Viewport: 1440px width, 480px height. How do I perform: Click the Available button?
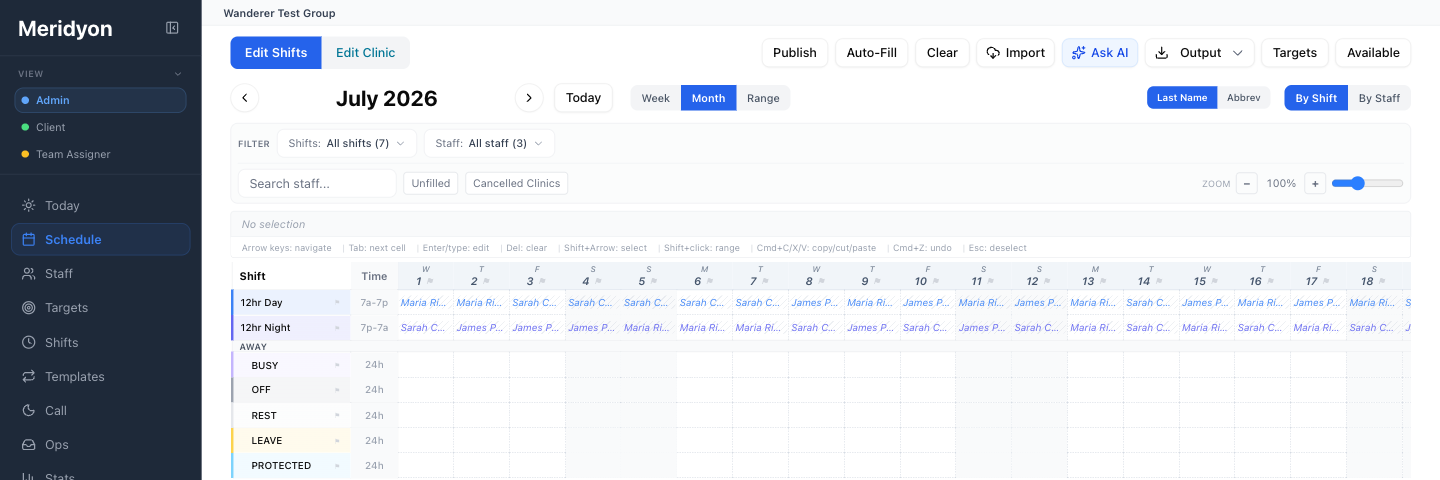1374,53
